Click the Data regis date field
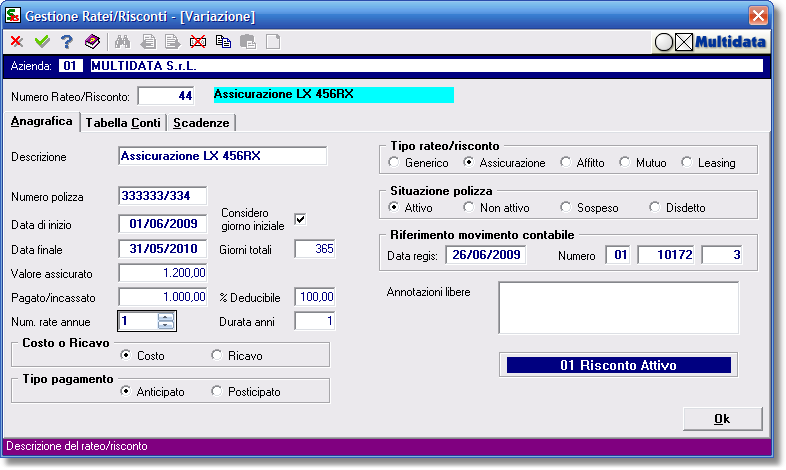The height and width of the screenshot is (470, 786). [486, 255]
